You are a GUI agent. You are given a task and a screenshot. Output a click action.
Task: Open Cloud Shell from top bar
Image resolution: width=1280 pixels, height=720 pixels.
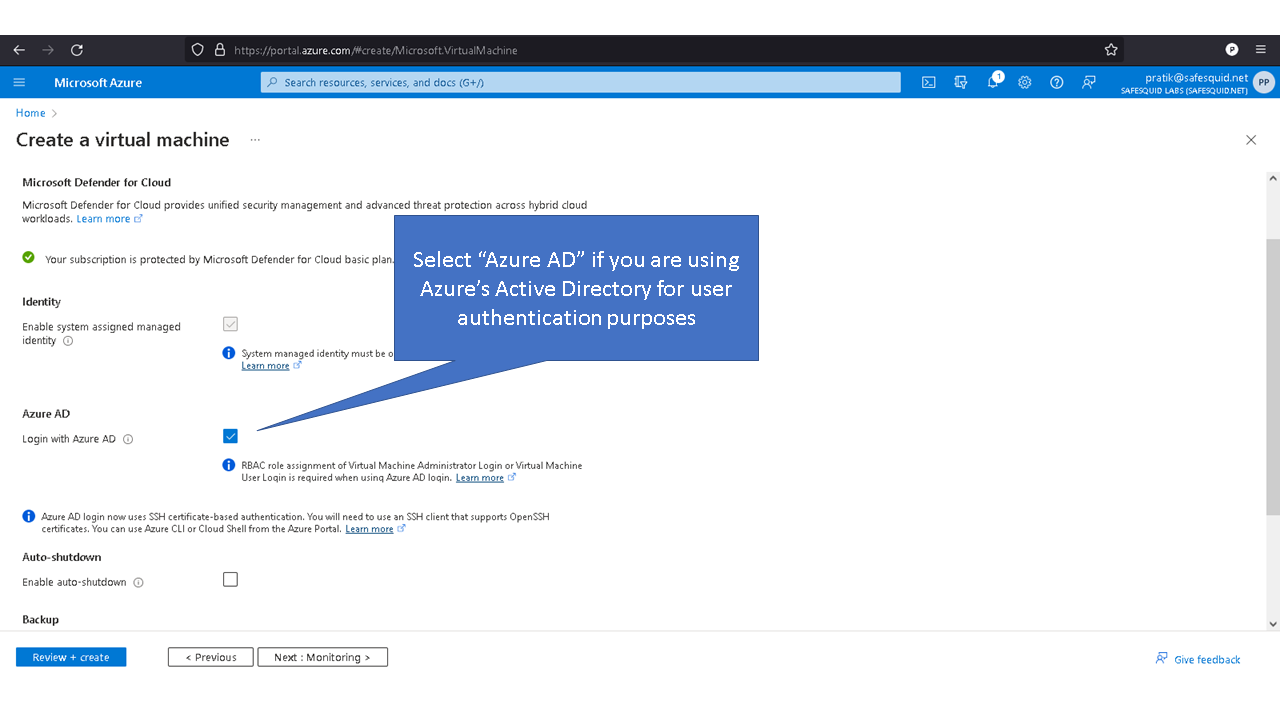coord(929,82)
